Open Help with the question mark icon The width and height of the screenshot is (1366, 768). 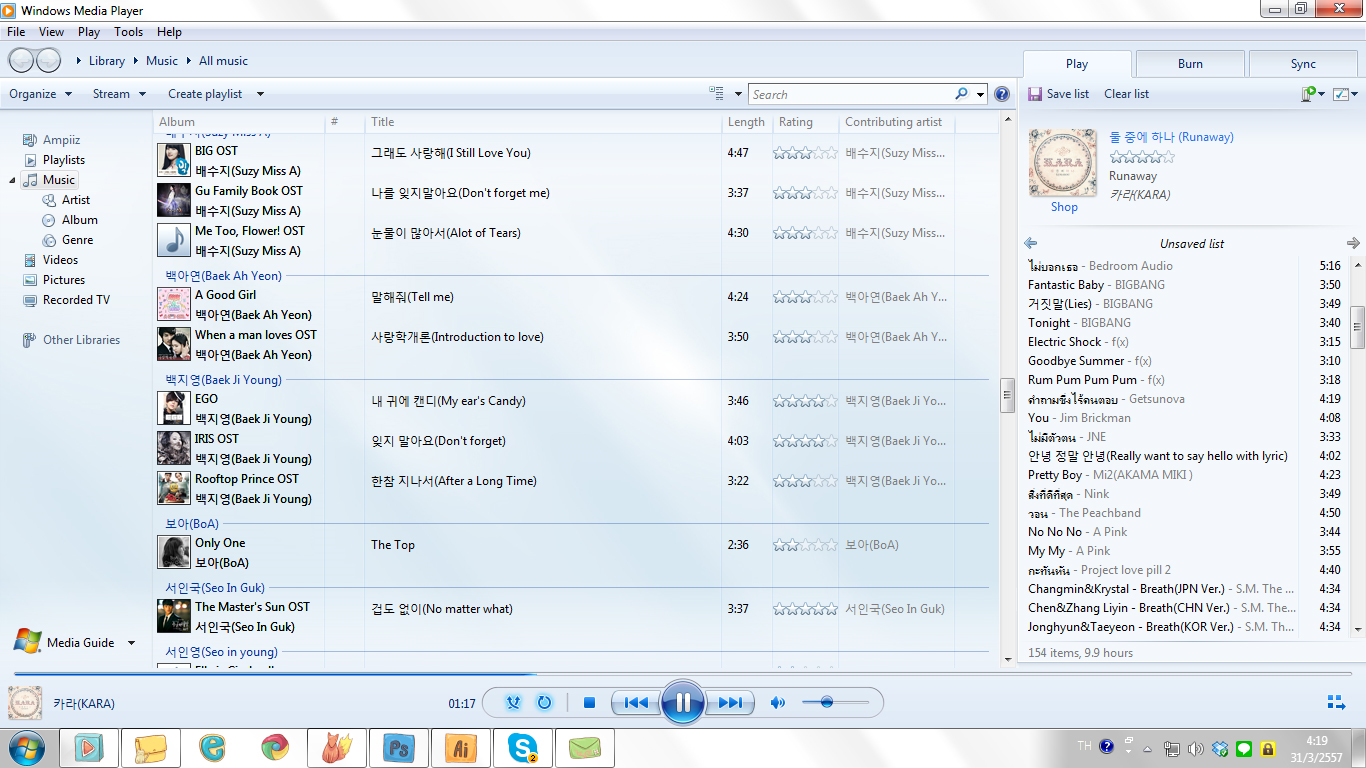(1002, 94)
